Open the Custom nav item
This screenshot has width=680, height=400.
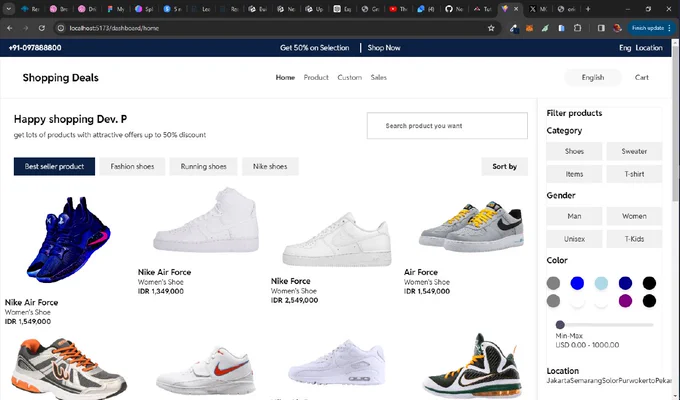tap(350, 77)
